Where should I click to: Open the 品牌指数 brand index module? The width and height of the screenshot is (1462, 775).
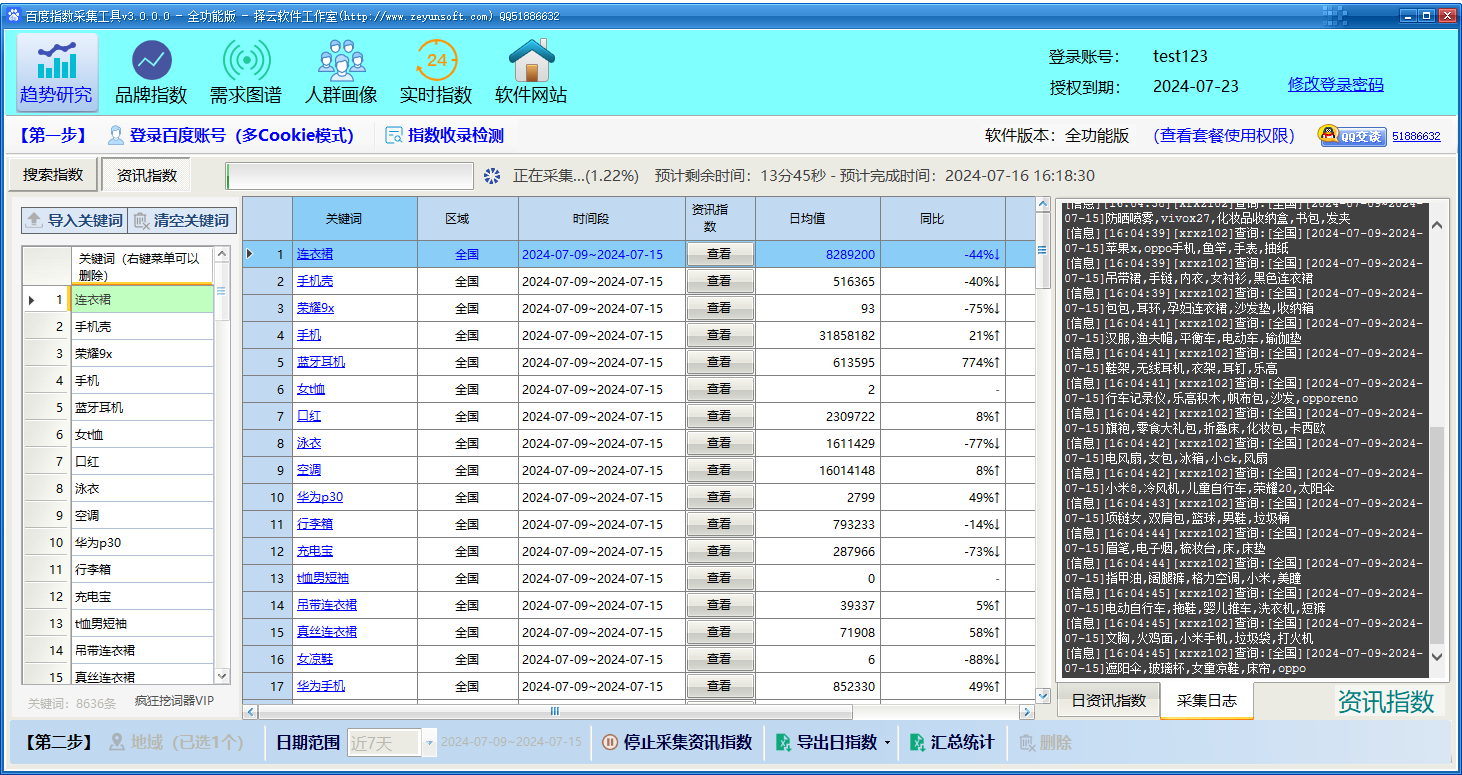(151, 73)
